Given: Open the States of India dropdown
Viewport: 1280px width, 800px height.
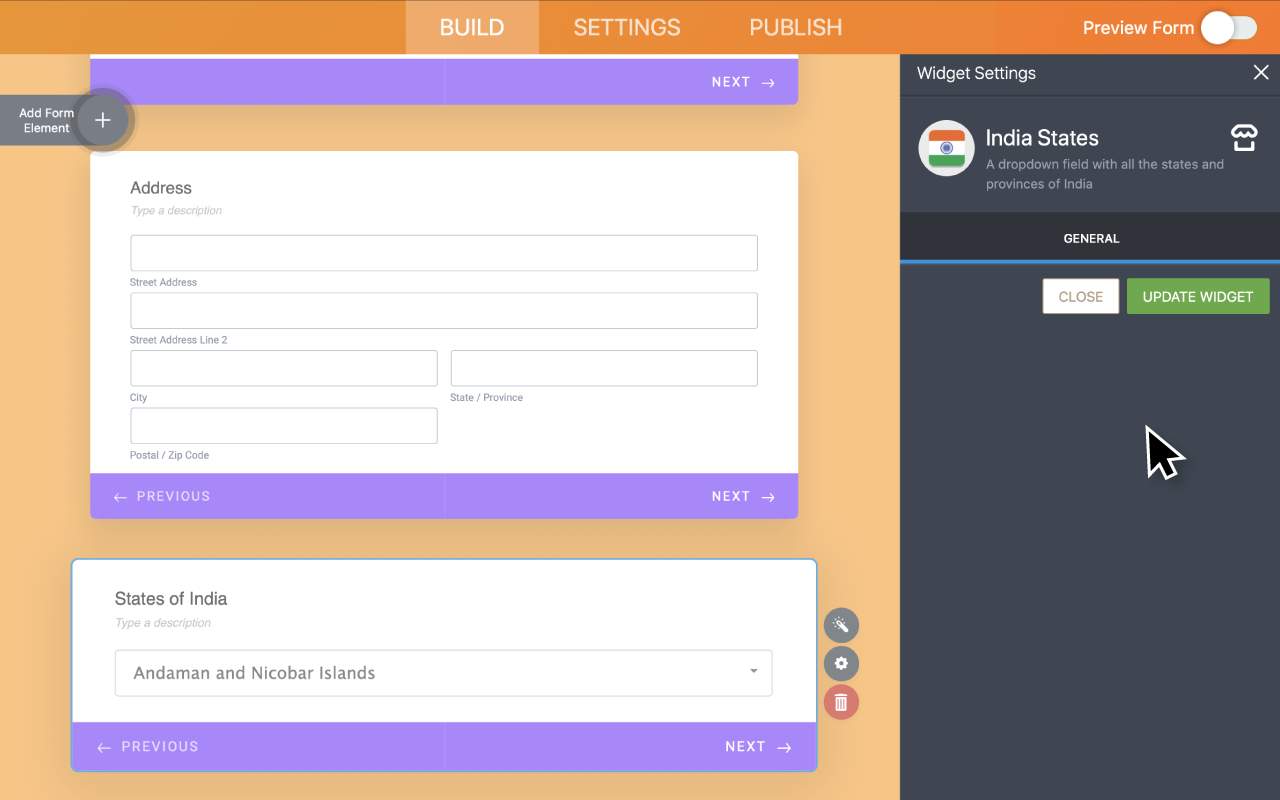Looking at the screenshot, I should click(x=444, y=673).
